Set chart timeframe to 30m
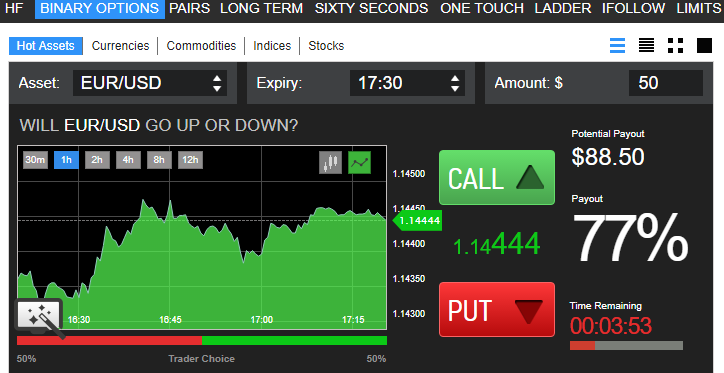 tap(36, 160)
